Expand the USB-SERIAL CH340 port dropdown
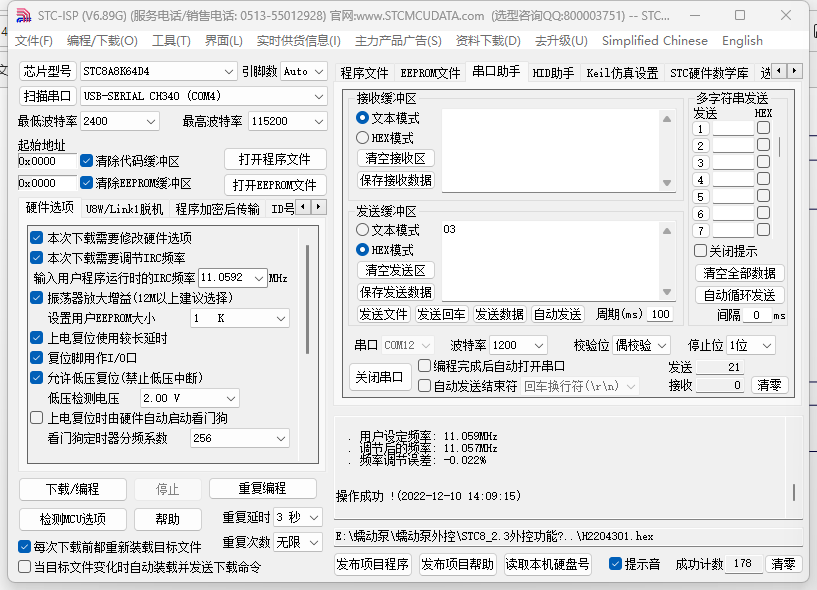Image resolution: width=817 pixels, height=590 pixels. pos(318,96)
